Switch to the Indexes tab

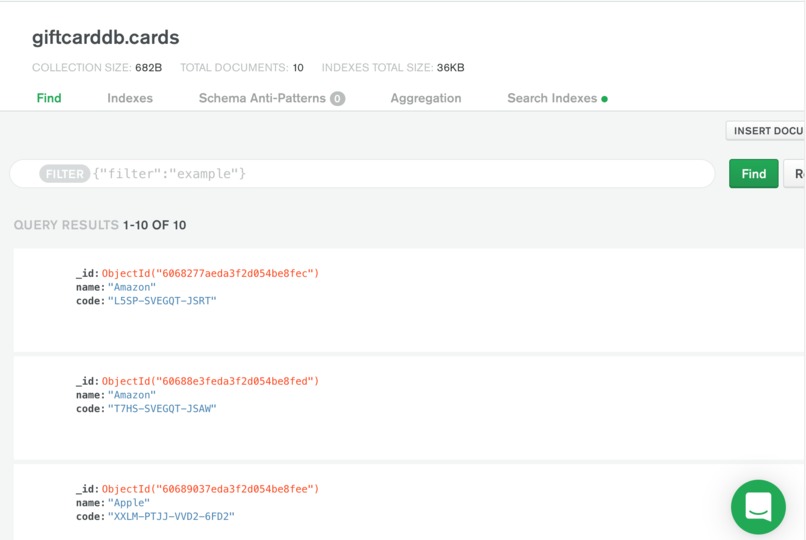pos(130,98)
